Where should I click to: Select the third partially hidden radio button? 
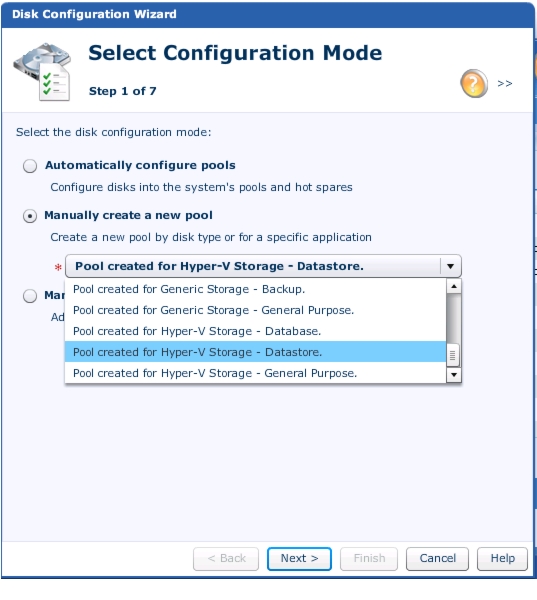click(x=30, y=296)
